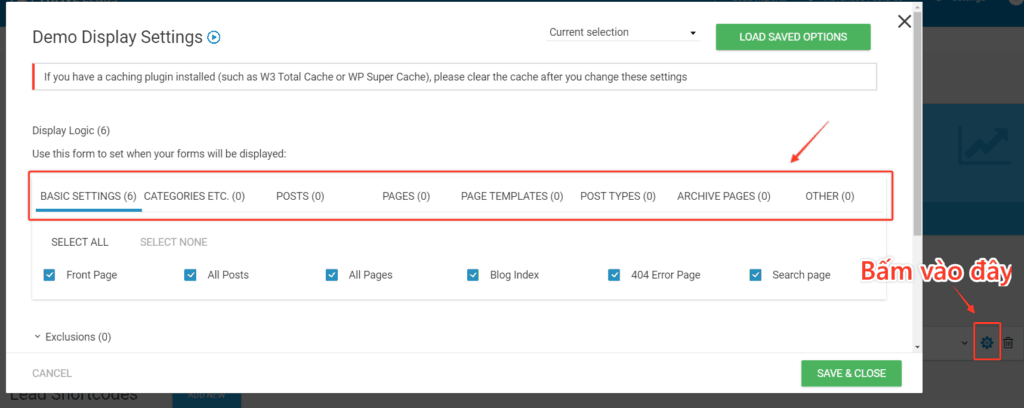Uncheck the Front Page checkbox
The image size is (1024, 408).
tap(49, 275)
